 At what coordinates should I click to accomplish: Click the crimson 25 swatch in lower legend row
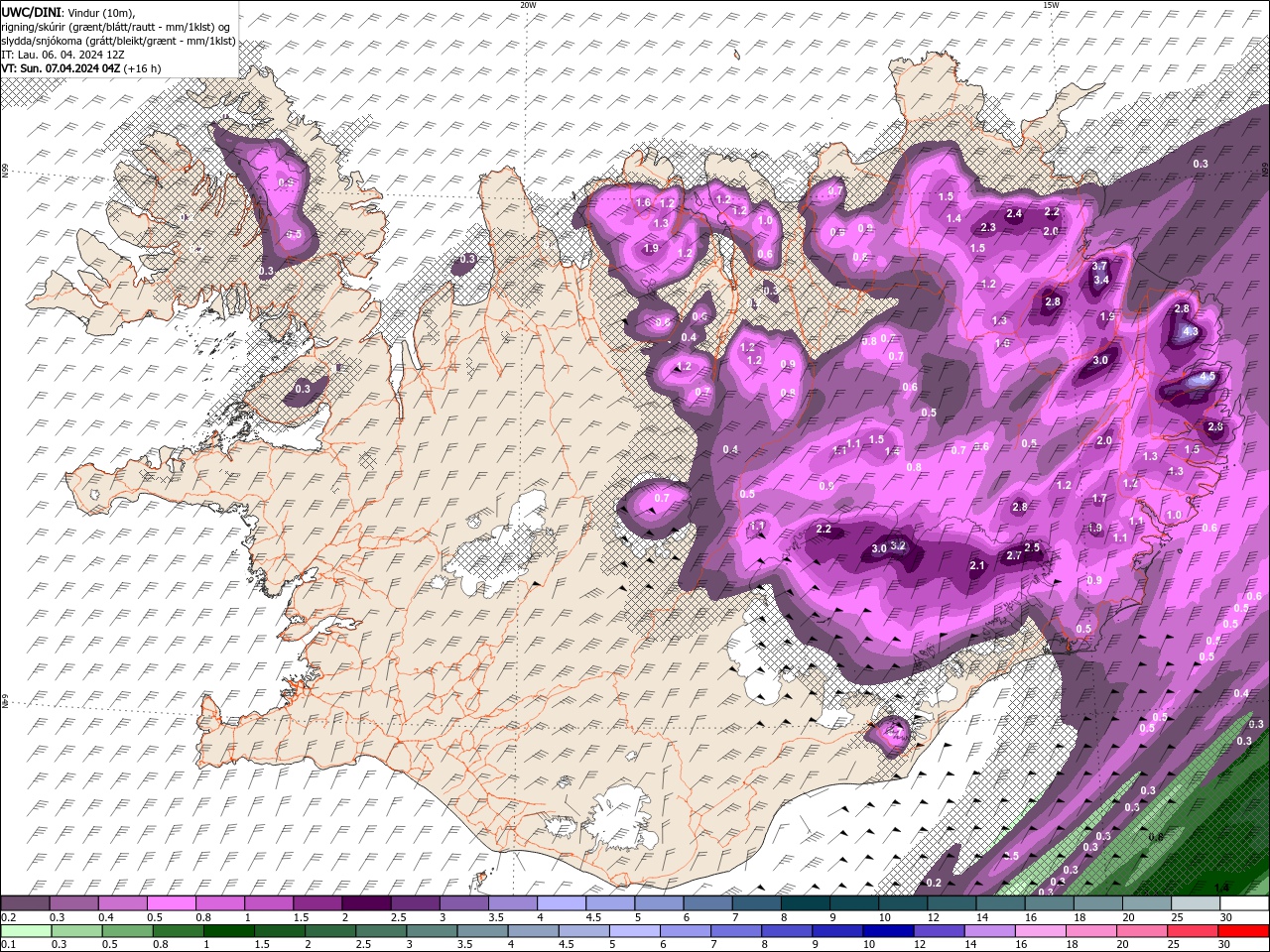1194,931
